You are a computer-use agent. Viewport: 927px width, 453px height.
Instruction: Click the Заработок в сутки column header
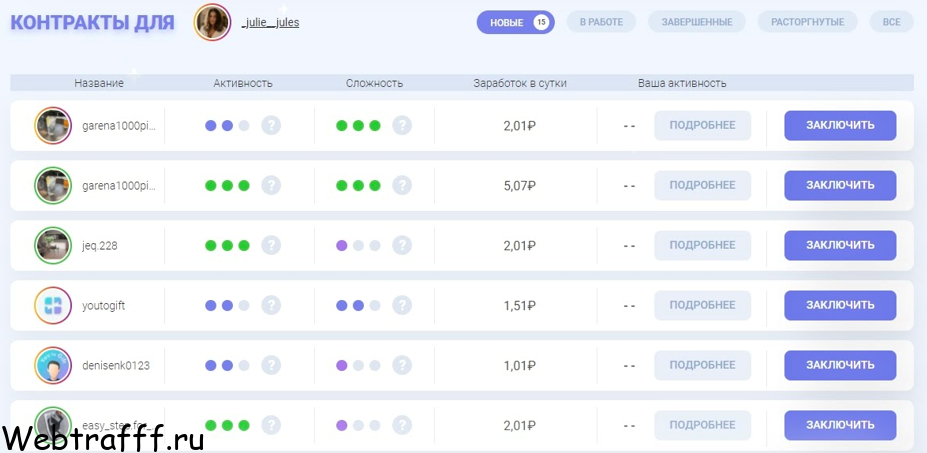tap(520, 83)
